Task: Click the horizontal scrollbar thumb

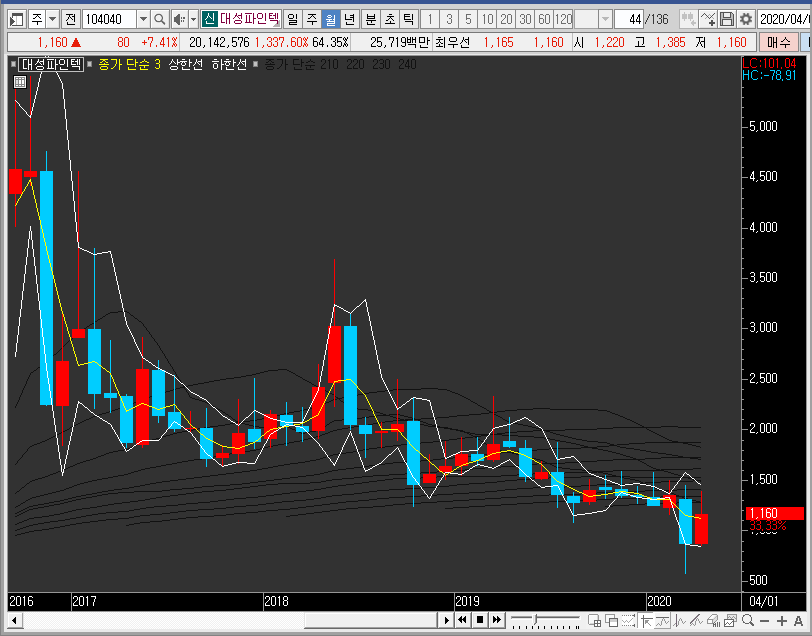Action: [x=371, y=619]
